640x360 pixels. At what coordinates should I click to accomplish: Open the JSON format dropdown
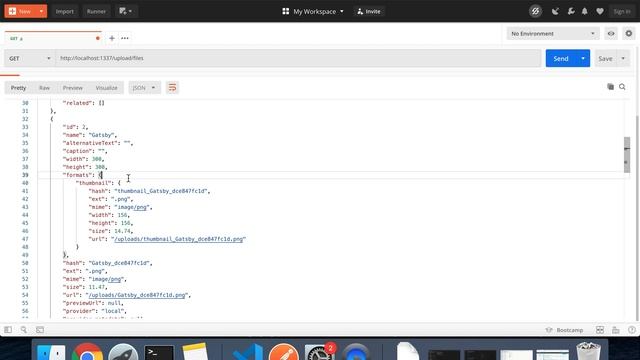(144, 88)
